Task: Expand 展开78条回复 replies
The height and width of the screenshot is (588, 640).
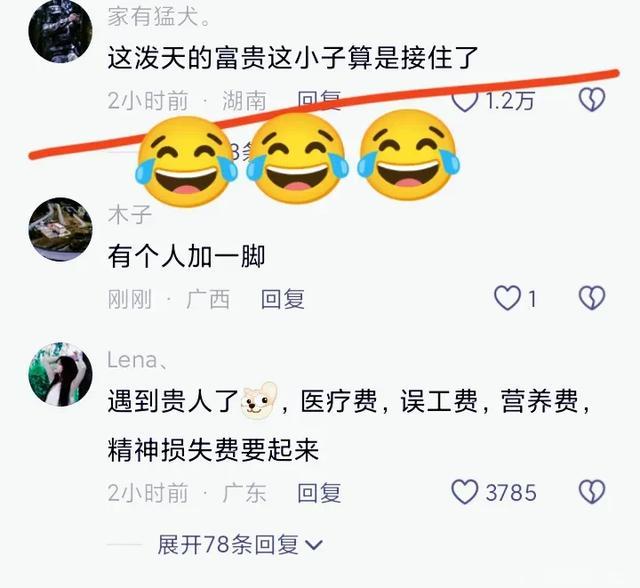Action: point(240,544)
